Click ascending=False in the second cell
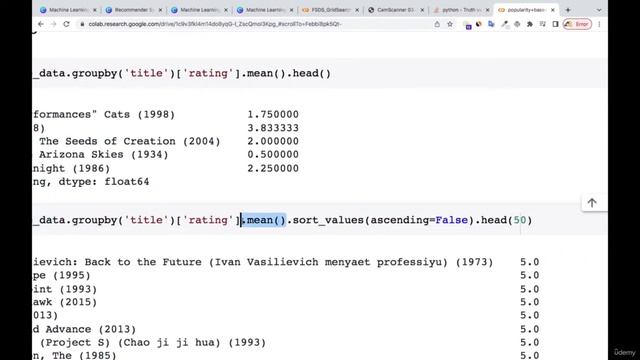 (419, 220)
